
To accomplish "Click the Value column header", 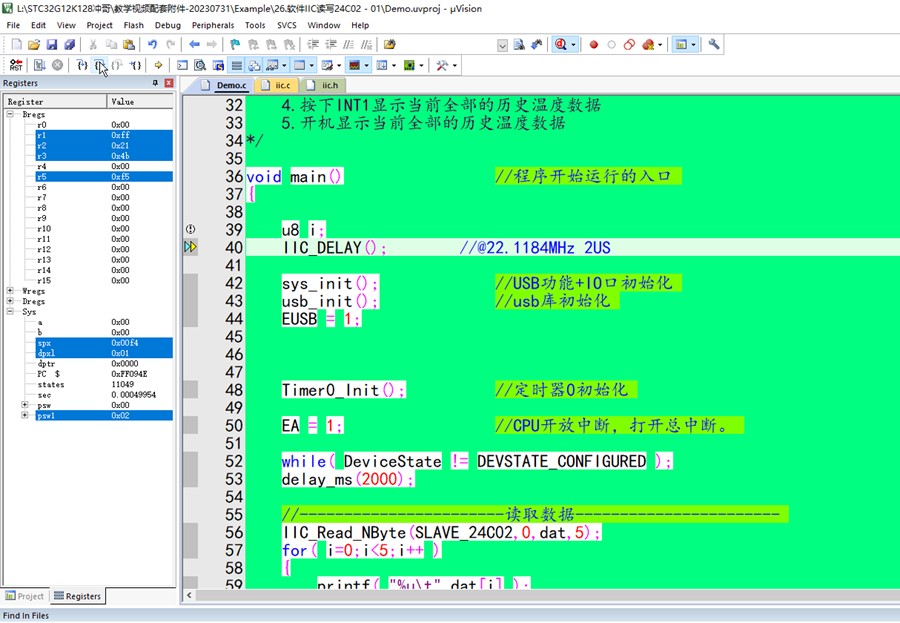I will point(140,101).
